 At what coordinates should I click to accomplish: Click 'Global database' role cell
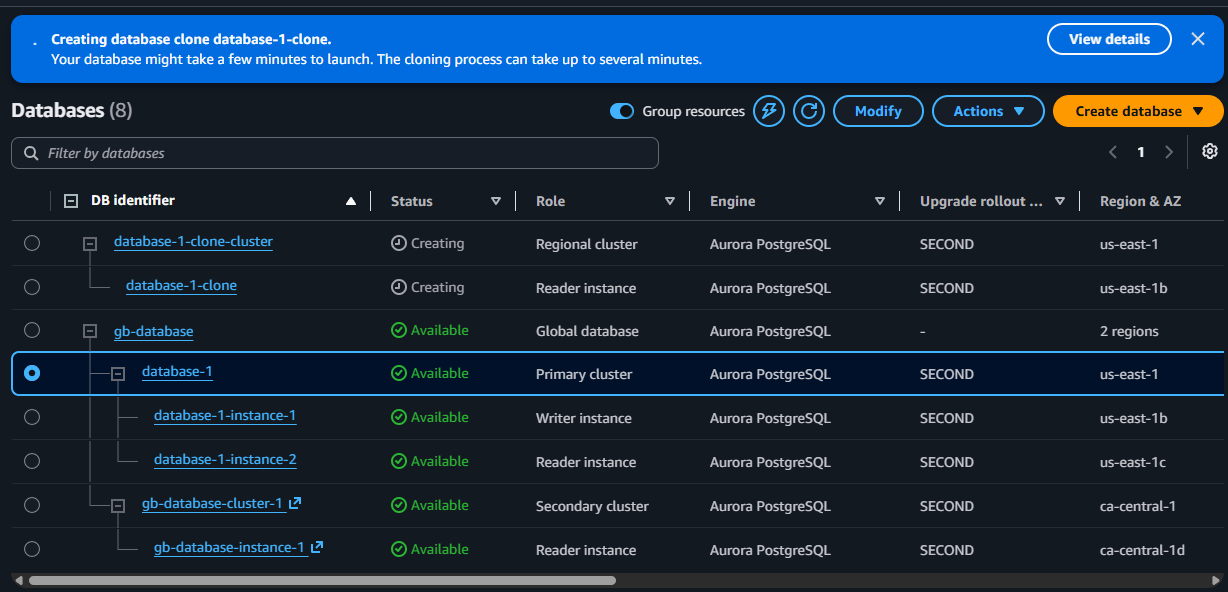tap(587, 331)
